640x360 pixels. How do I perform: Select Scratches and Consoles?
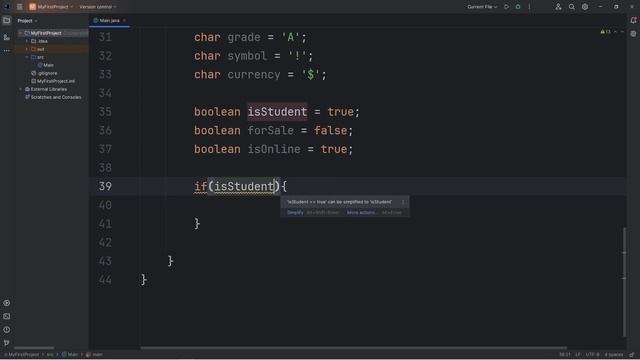point(53,97)
